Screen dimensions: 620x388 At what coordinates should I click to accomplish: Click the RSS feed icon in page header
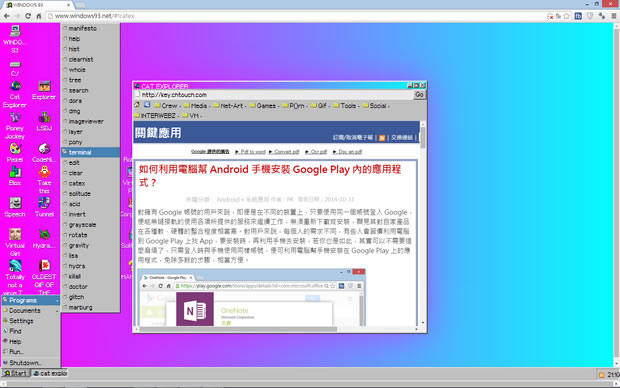pos(382,138)
